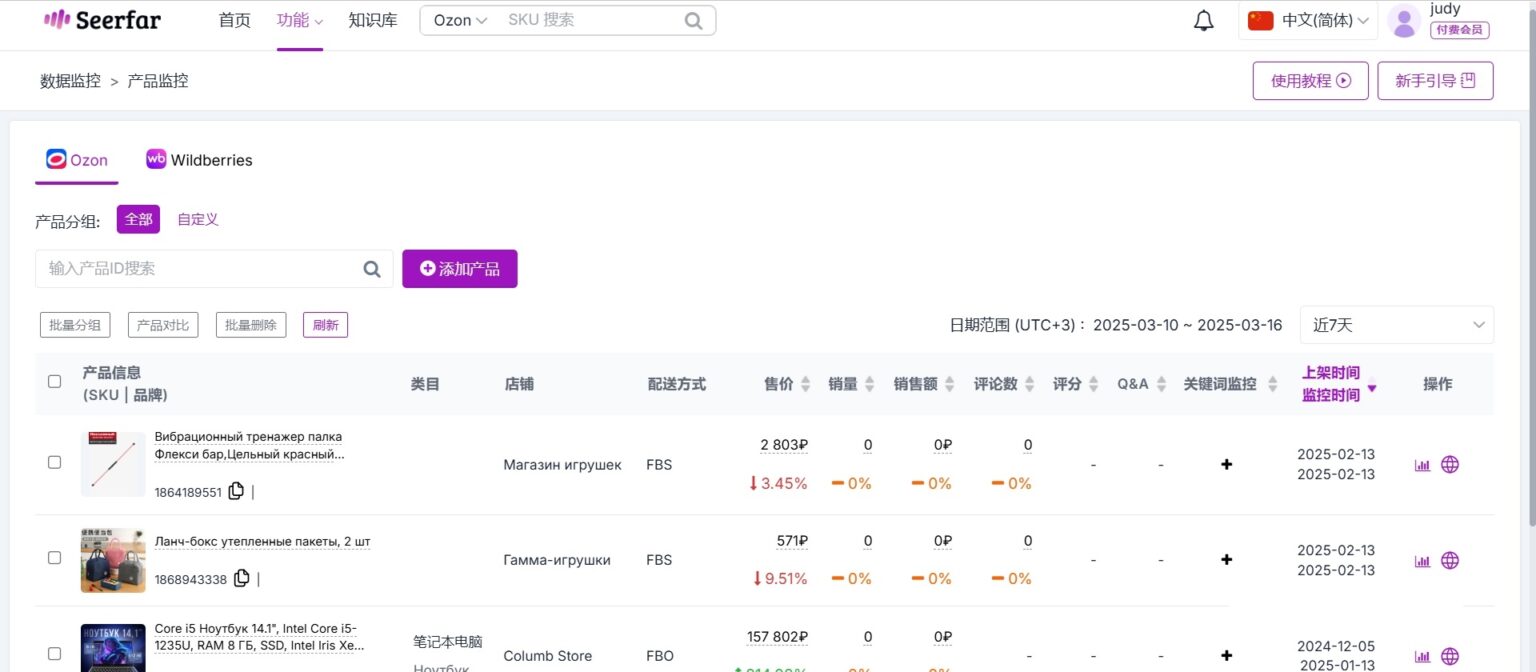Add keyword monitoring with the plus icon
This screenshot has width=1536, height=672.
pos(1226,464)
